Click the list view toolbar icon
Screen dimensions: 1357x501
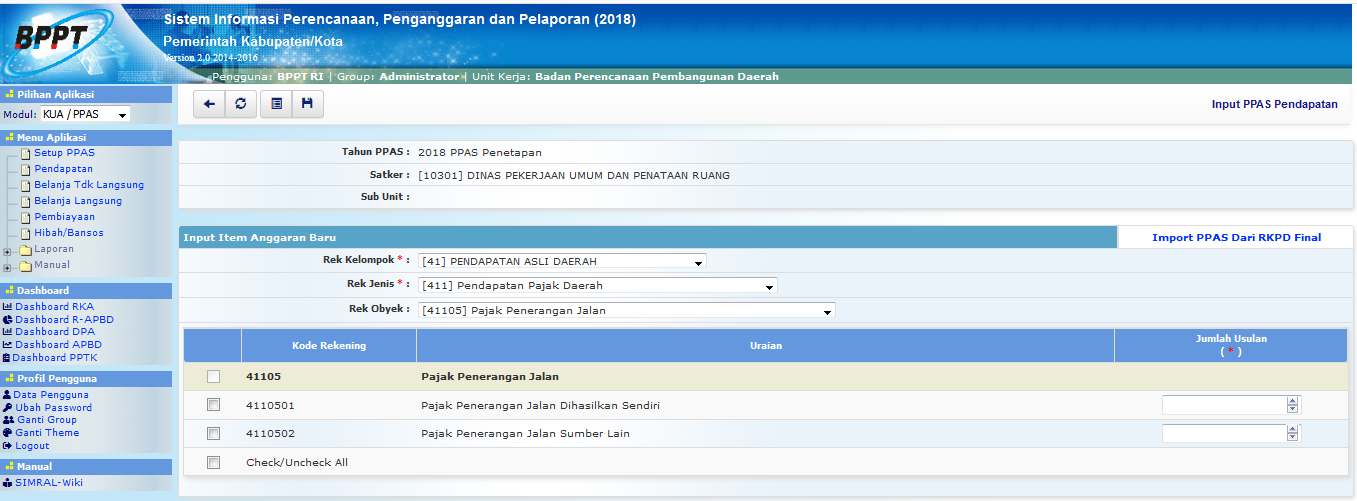pyautogui.click(x=276, y=103)
